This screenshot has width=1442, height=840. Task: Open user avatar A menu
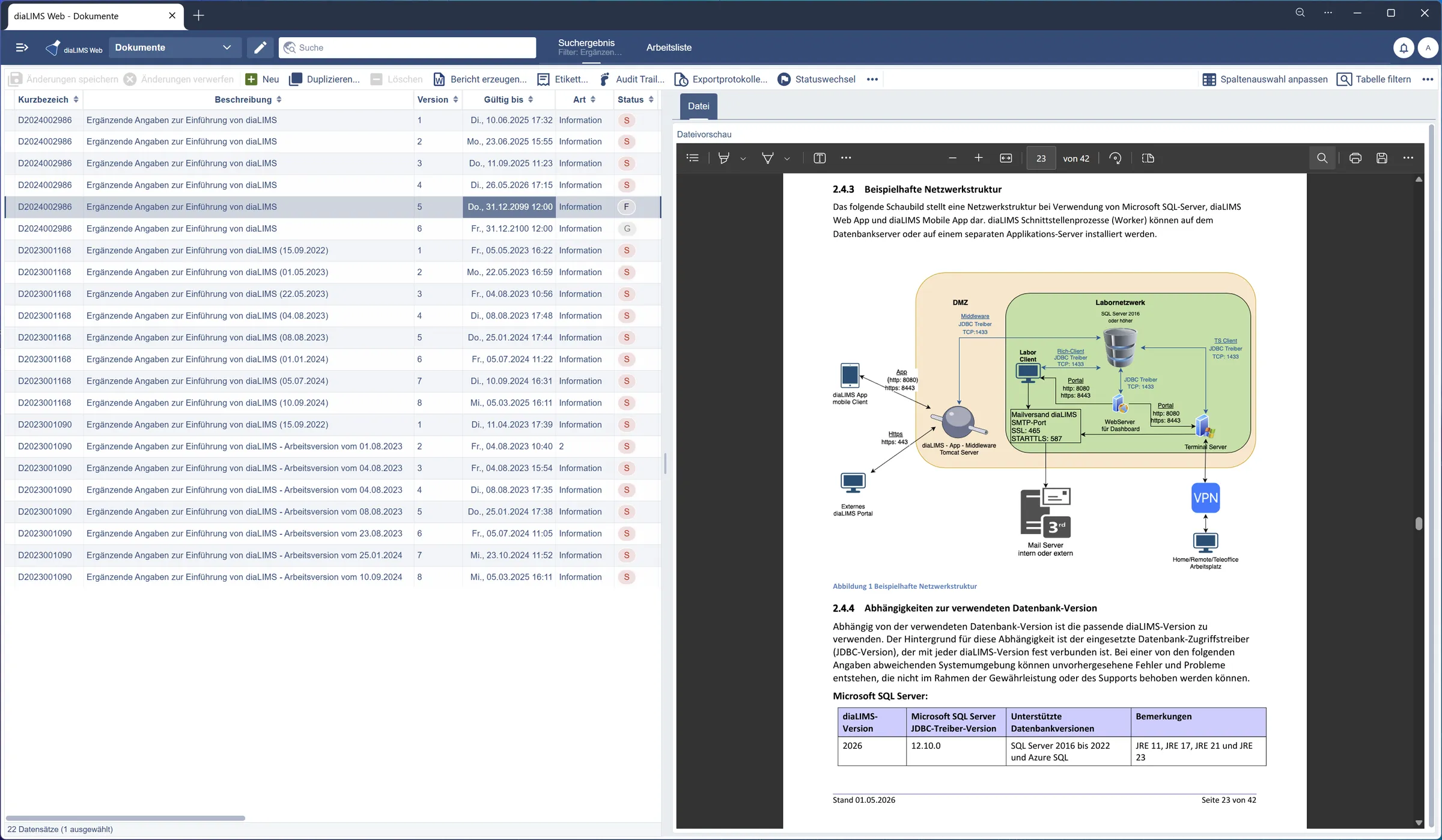pyautogui.click(x=1428, y=47)
